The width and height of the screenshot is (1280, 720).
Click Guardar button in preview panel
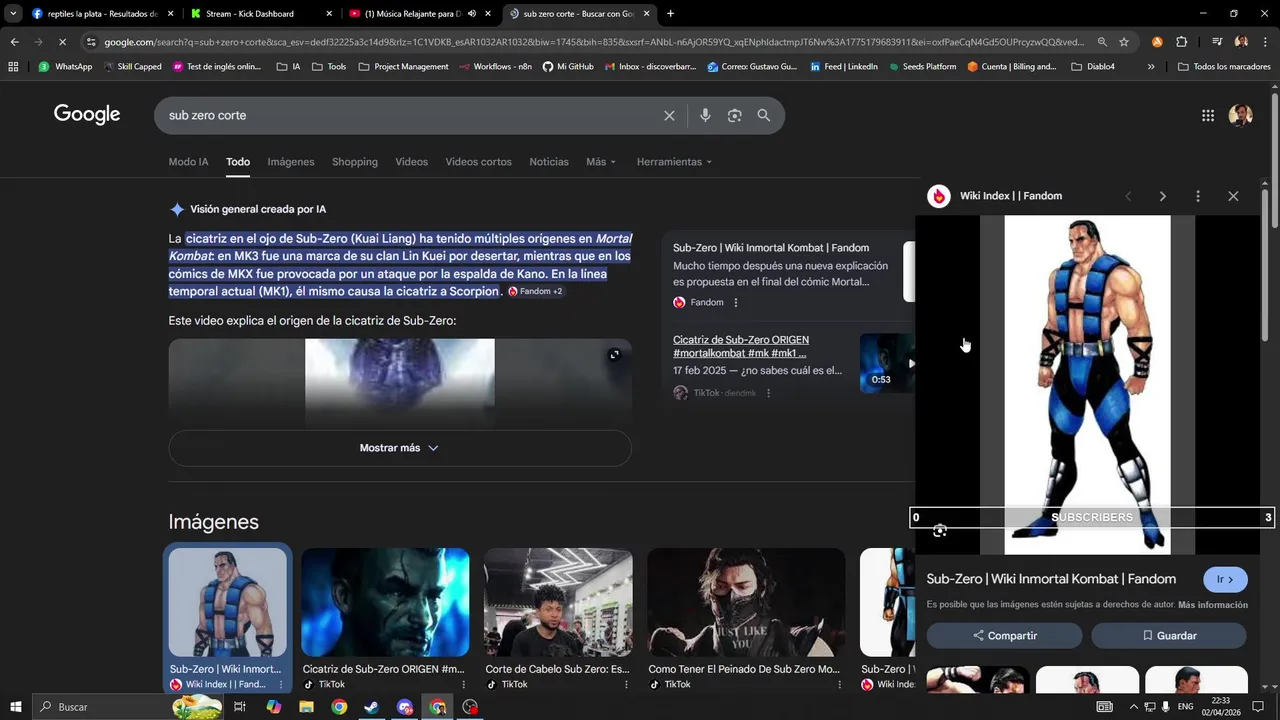(x=1169, y=636)
